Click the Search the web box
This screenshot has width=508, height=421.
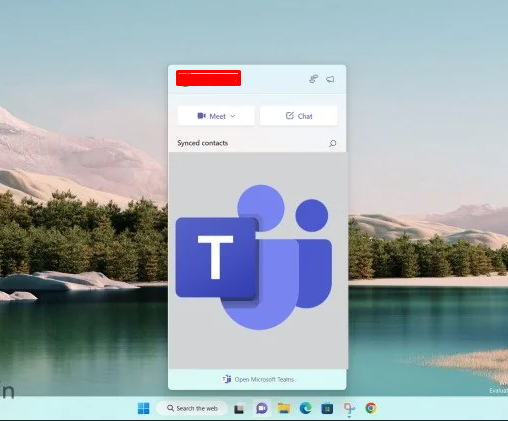coord(192,408)
